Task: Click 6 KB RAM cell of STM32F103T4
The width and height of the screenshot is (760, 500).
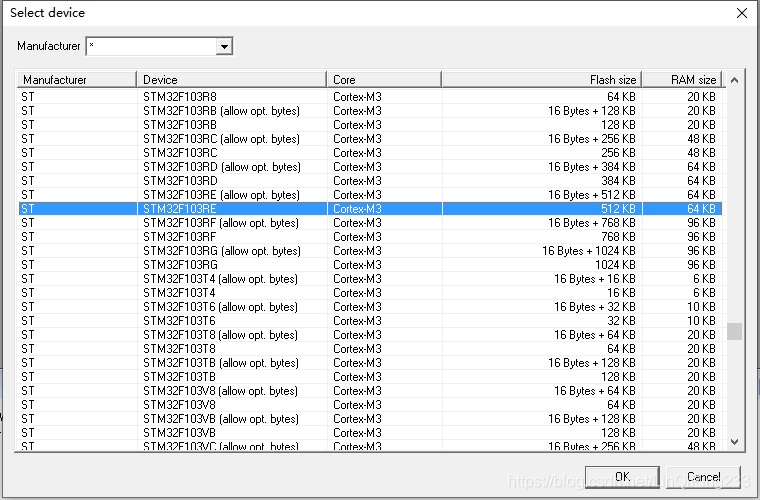Action: click(704, 293)
